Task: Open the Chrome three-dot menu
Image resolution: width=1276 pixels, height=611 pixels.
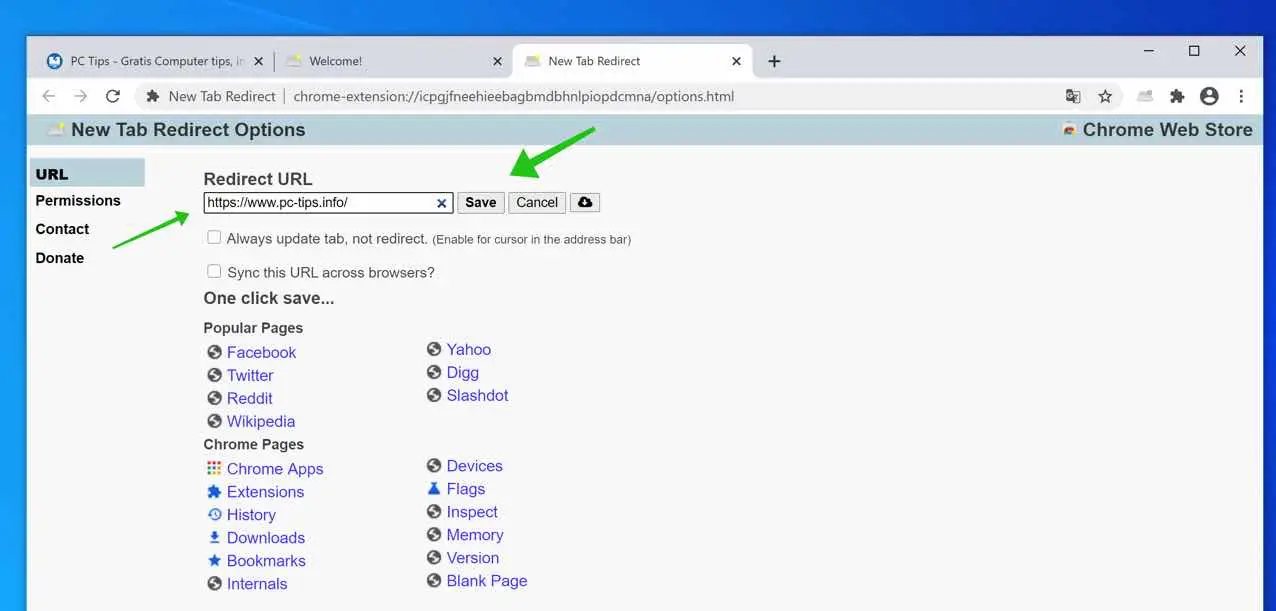Action: (1241, 96)
